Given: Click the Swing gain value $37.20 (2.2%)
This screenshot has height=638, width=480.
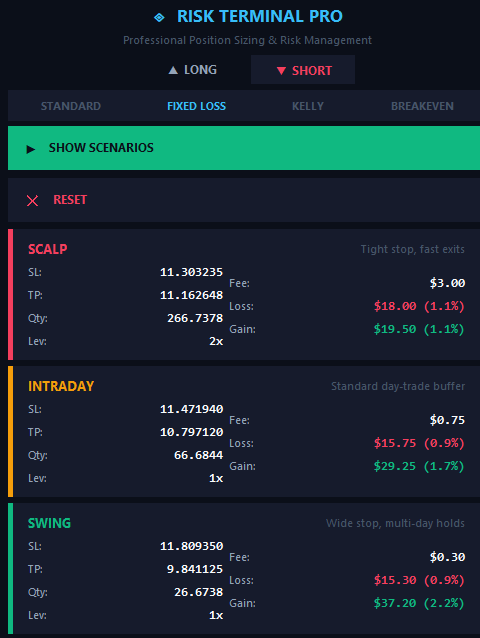Looking at the screenshot, I should tap(419, 603).
